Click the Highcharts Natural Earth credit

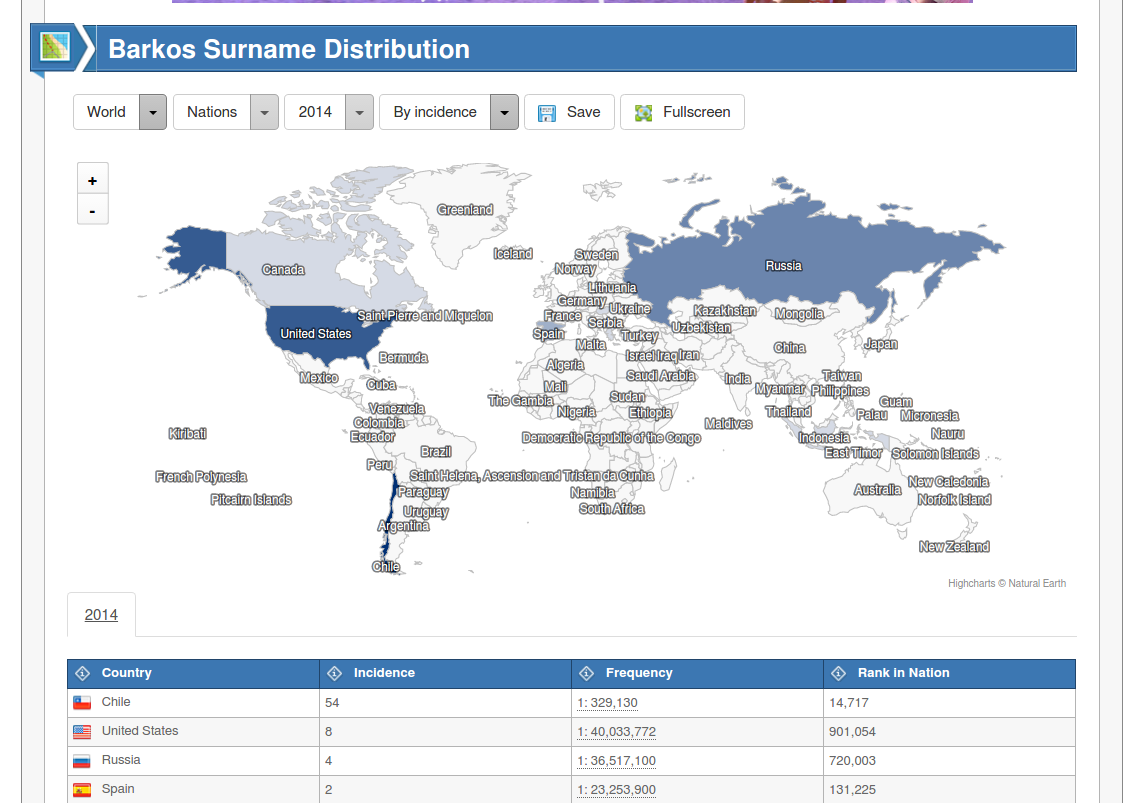click(x=1006, y=583)
